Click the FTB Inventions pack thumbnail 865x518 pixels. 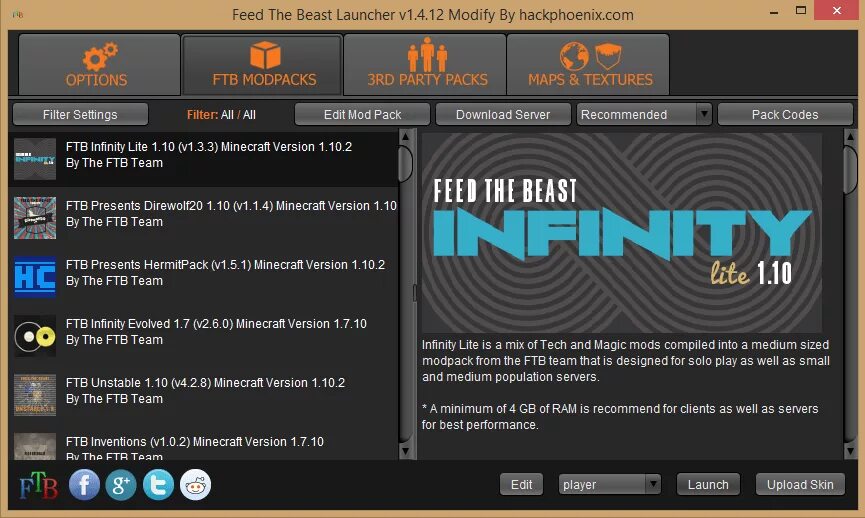coord(35,446)
